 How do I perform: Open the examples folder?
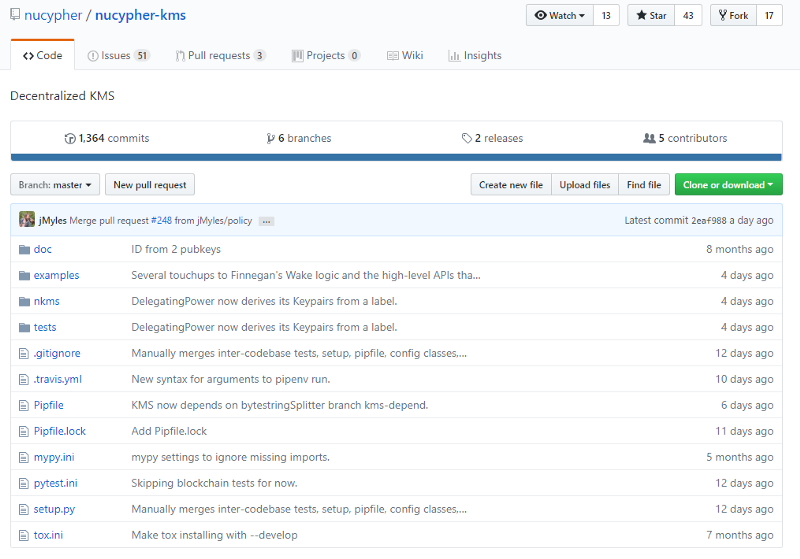coord(57,275)
